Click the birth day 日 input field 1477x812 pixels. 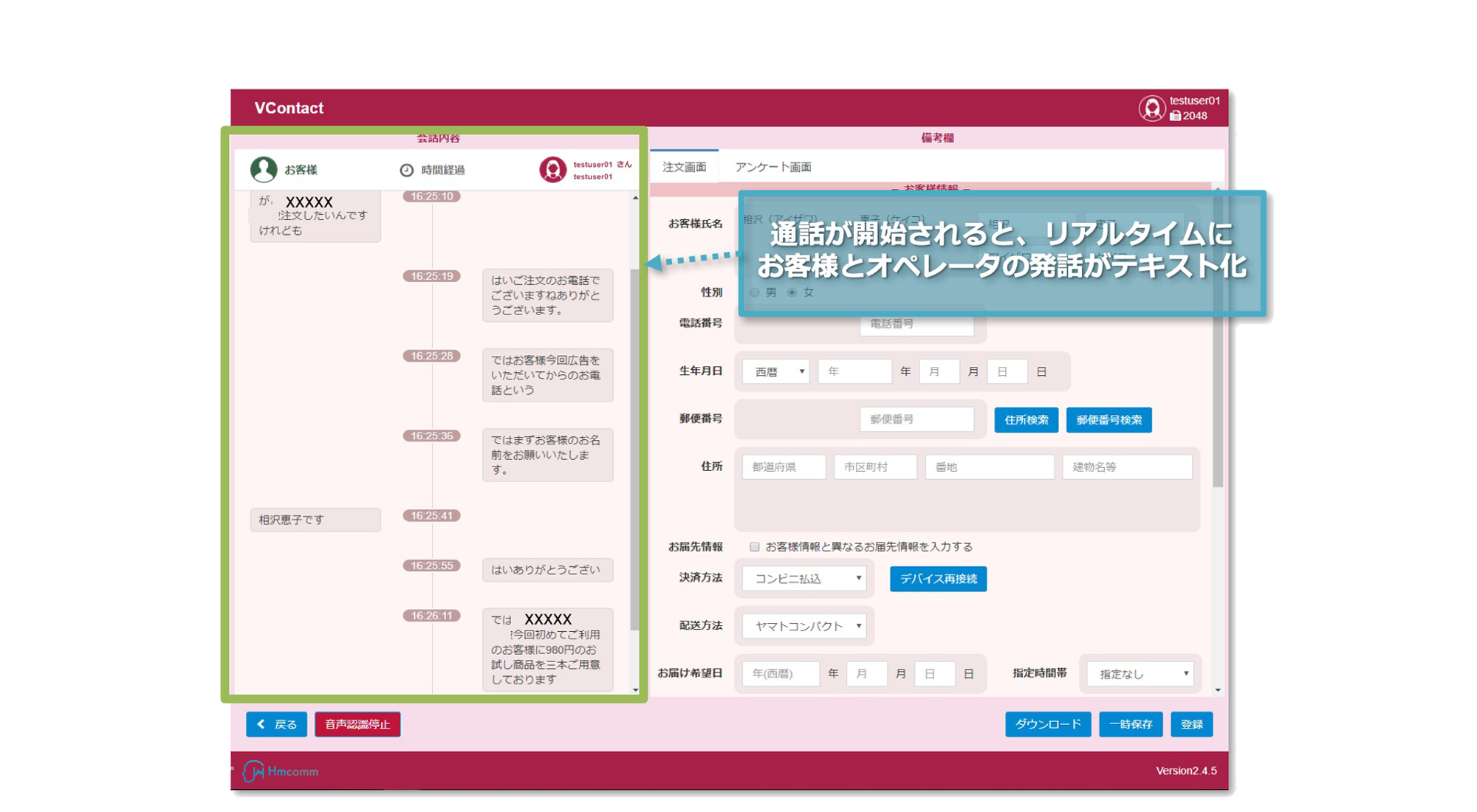click(x=1007, y=372)
